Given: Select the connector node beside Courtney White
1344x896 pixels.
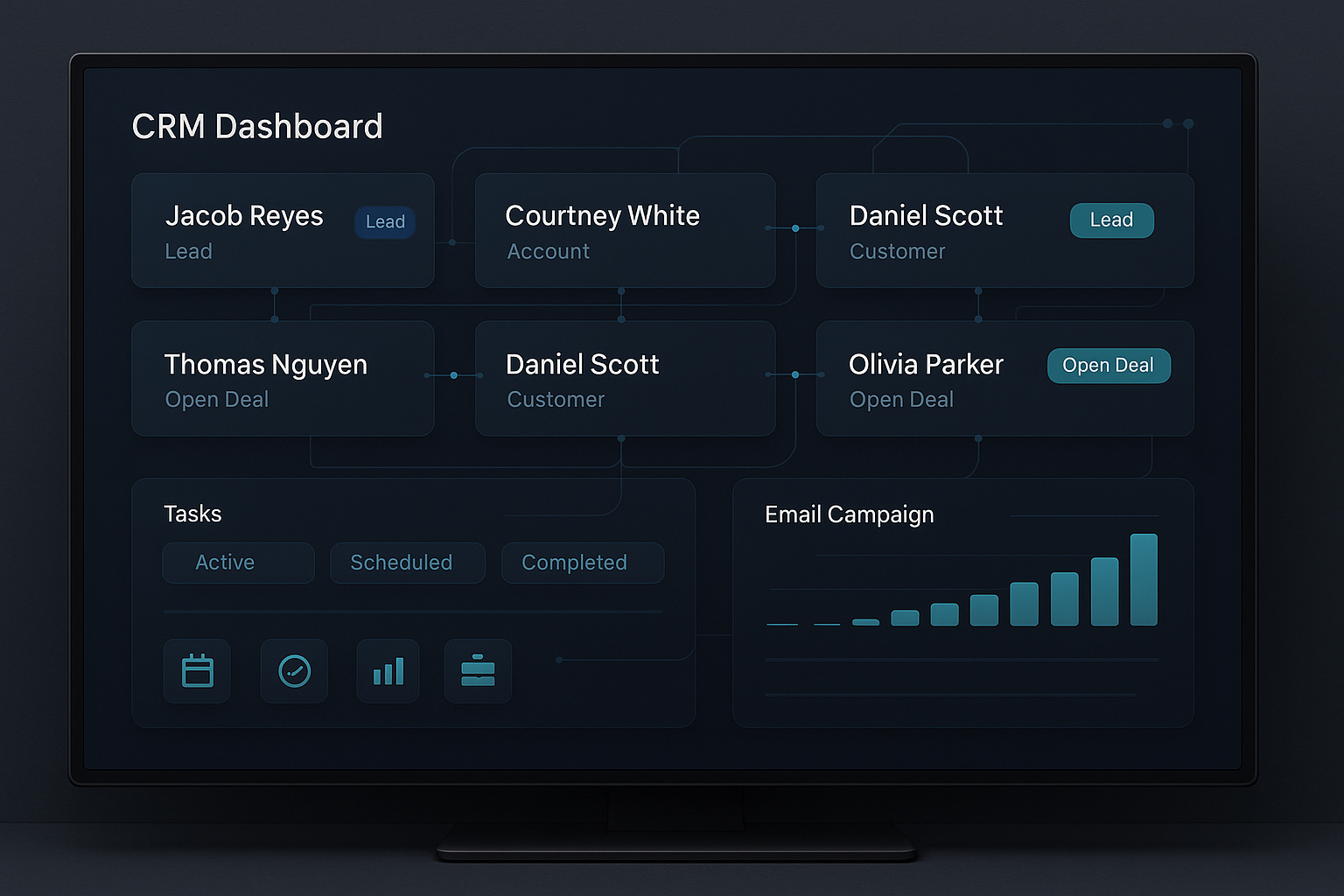Looking at the screenshot, I should [794, 228].
